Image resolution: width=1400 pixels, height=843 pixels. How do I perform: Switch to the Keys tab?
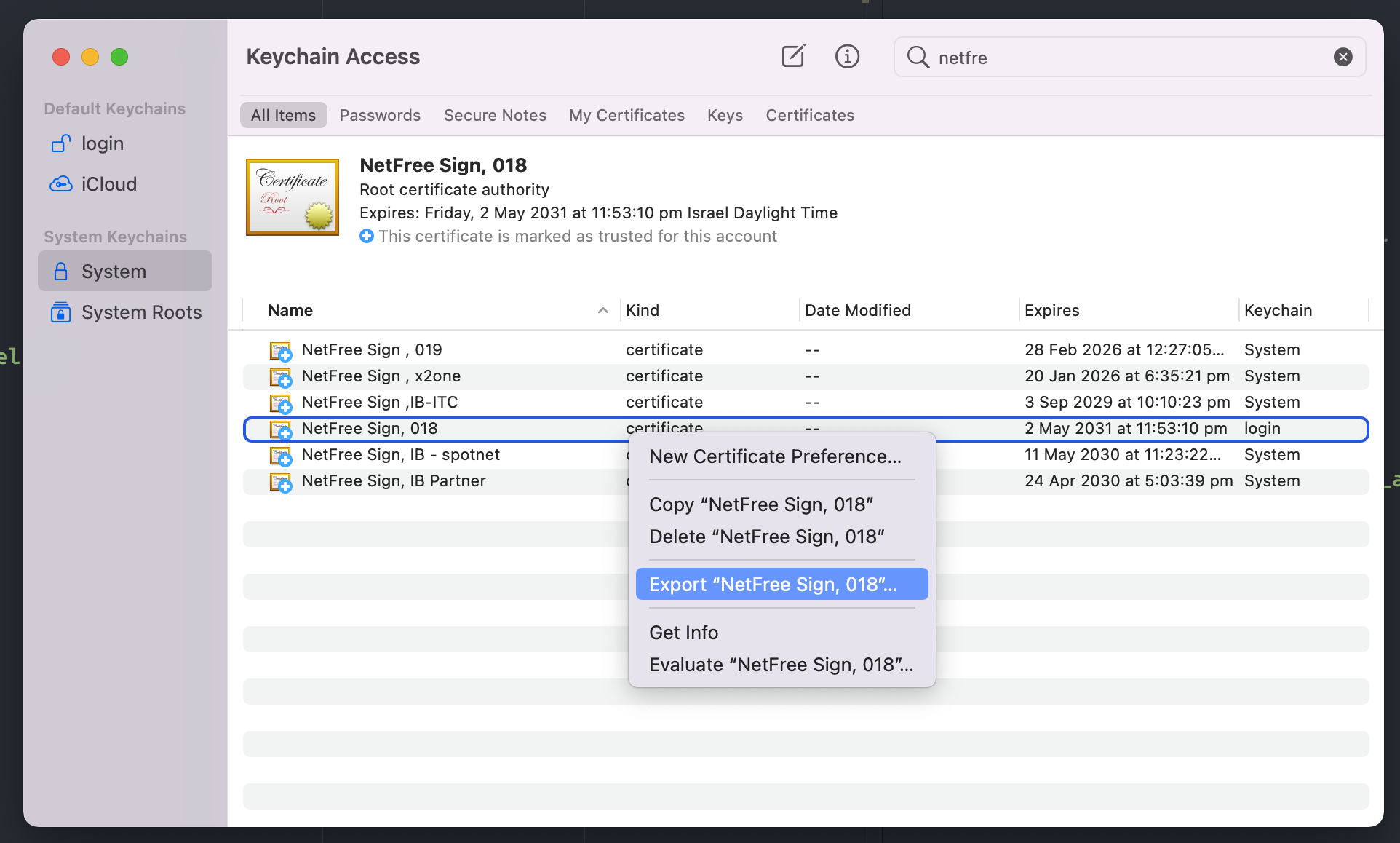pyautogui.click(x=725, y=115)
